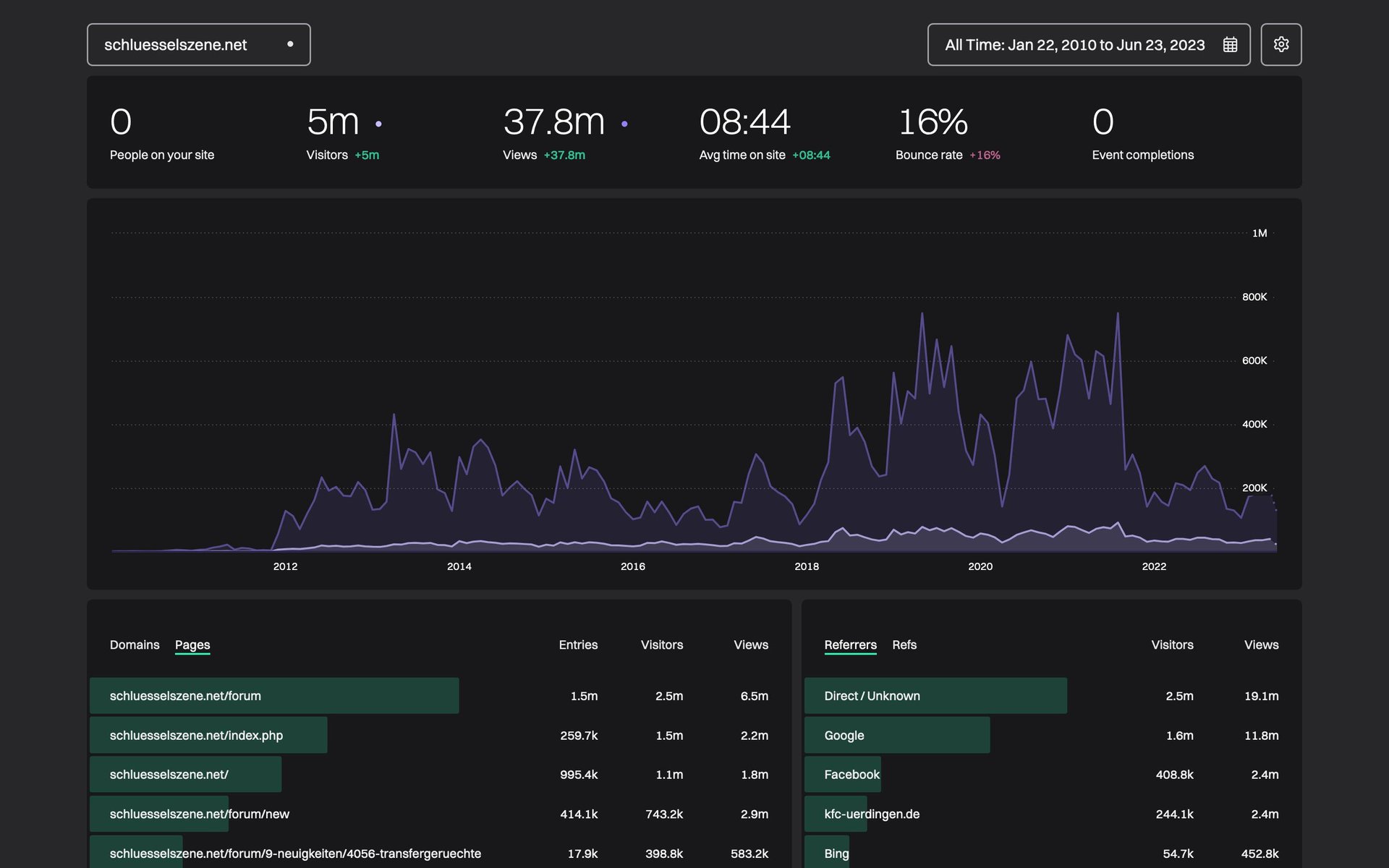This screenshot has height=868, width=1389.
Task: Select the Referrers tab
Action: 850,644
